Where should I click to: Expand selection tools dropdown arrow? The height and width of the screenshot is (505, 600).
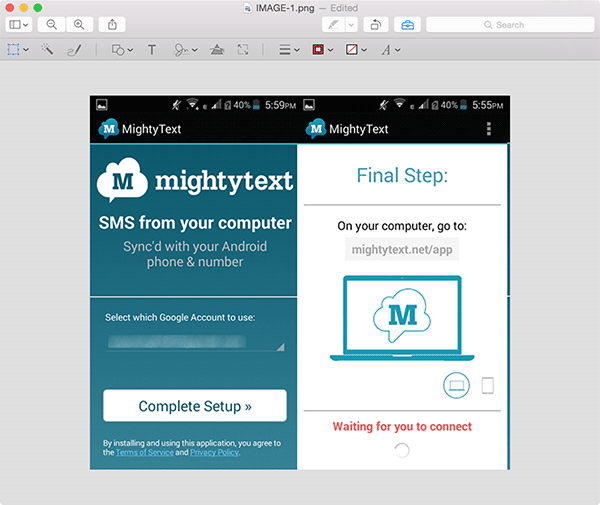point(26,50)
